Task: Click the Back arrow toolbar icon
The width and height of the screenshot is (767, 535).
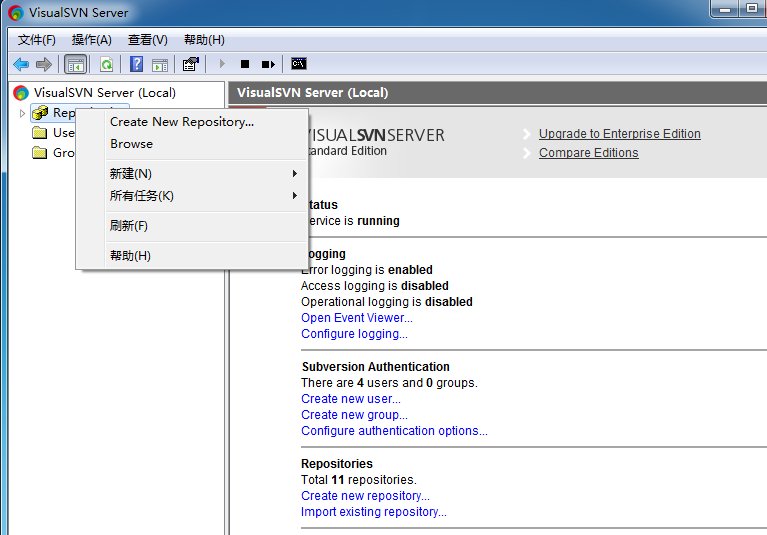Action: (21, 64)
